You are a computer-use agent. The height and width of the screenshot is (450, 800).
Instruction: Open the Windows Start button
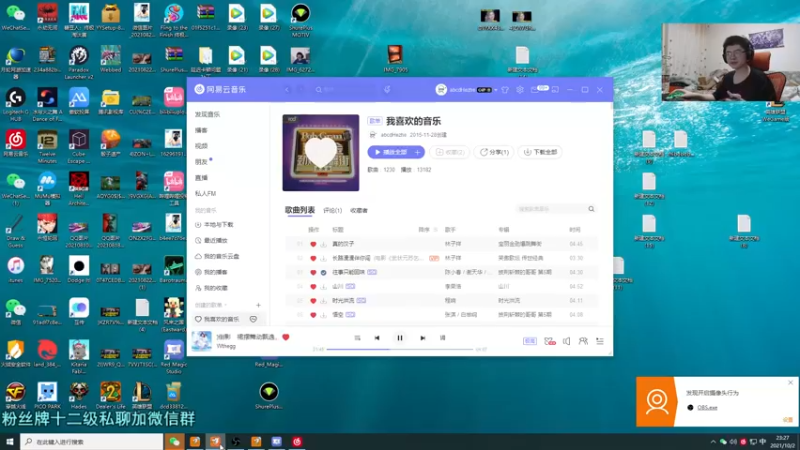coord(10,442)
